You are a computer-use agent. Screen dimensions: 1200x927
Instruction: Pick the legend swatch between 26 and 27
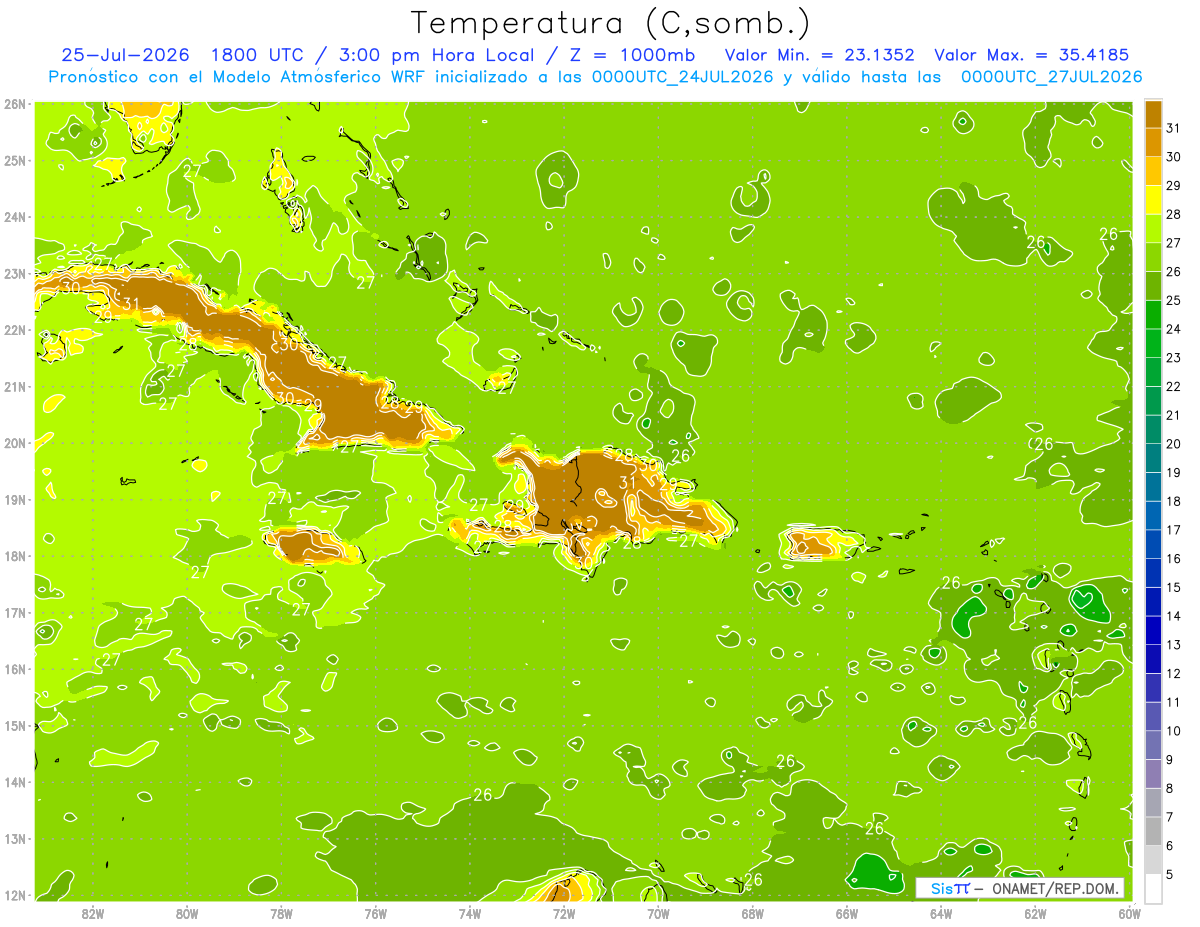pyautogui.click(x=1153, y=257)
